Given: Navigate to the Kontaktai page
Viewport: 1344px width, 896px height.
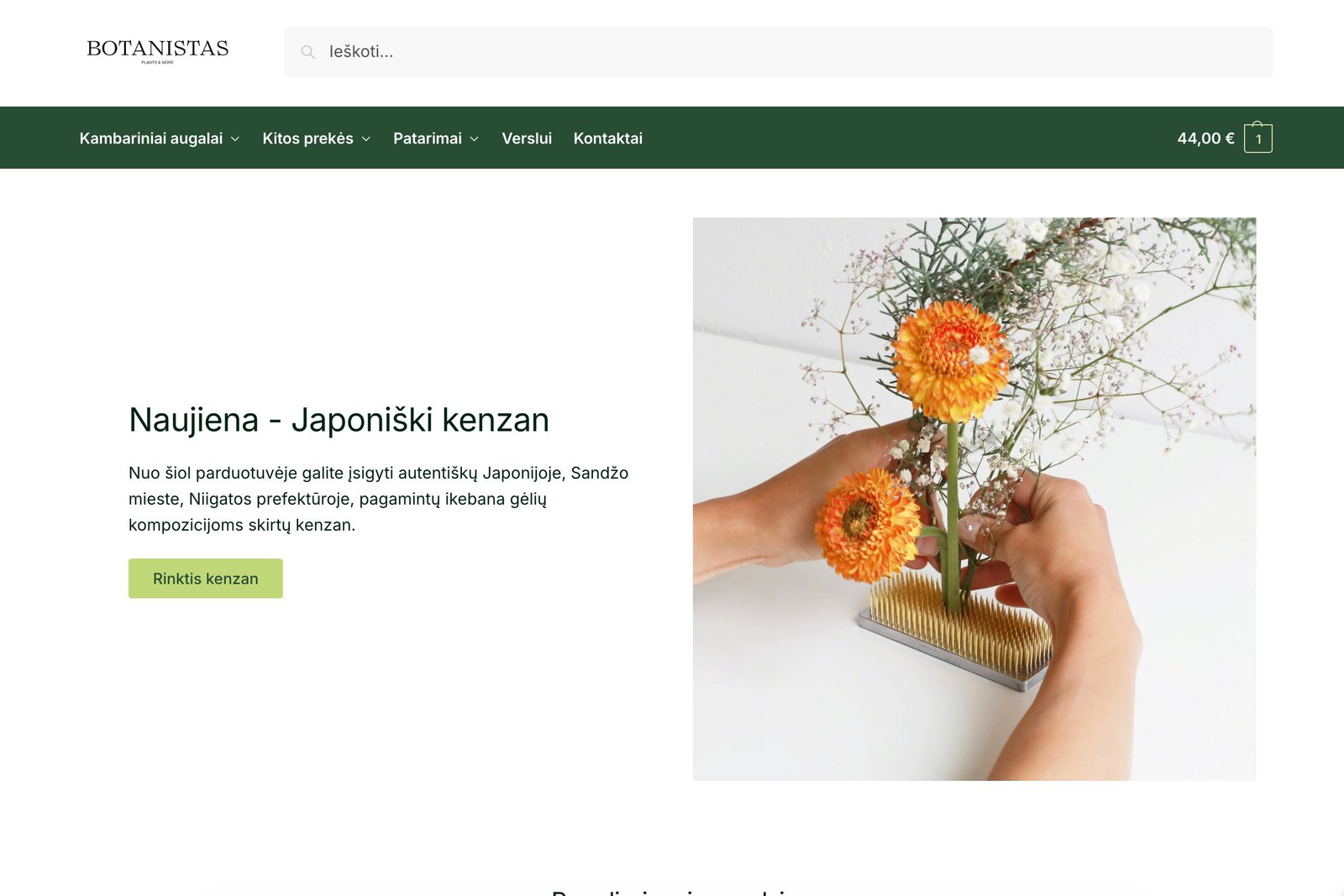Looking at the screenshot, I should (x=607, y=139).
